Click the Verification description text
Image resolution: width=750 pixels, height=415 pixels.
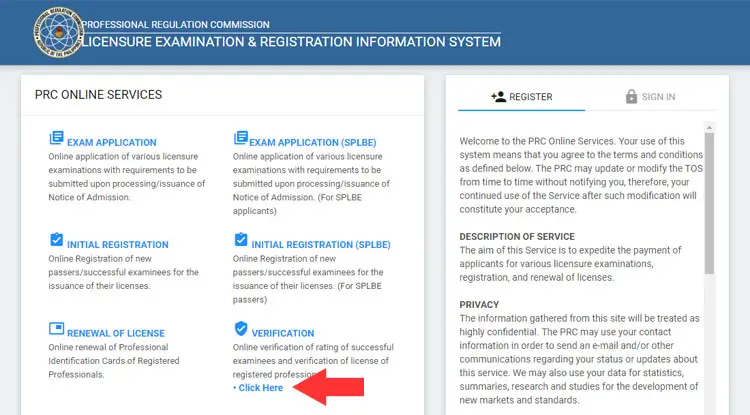coord(313,361)
